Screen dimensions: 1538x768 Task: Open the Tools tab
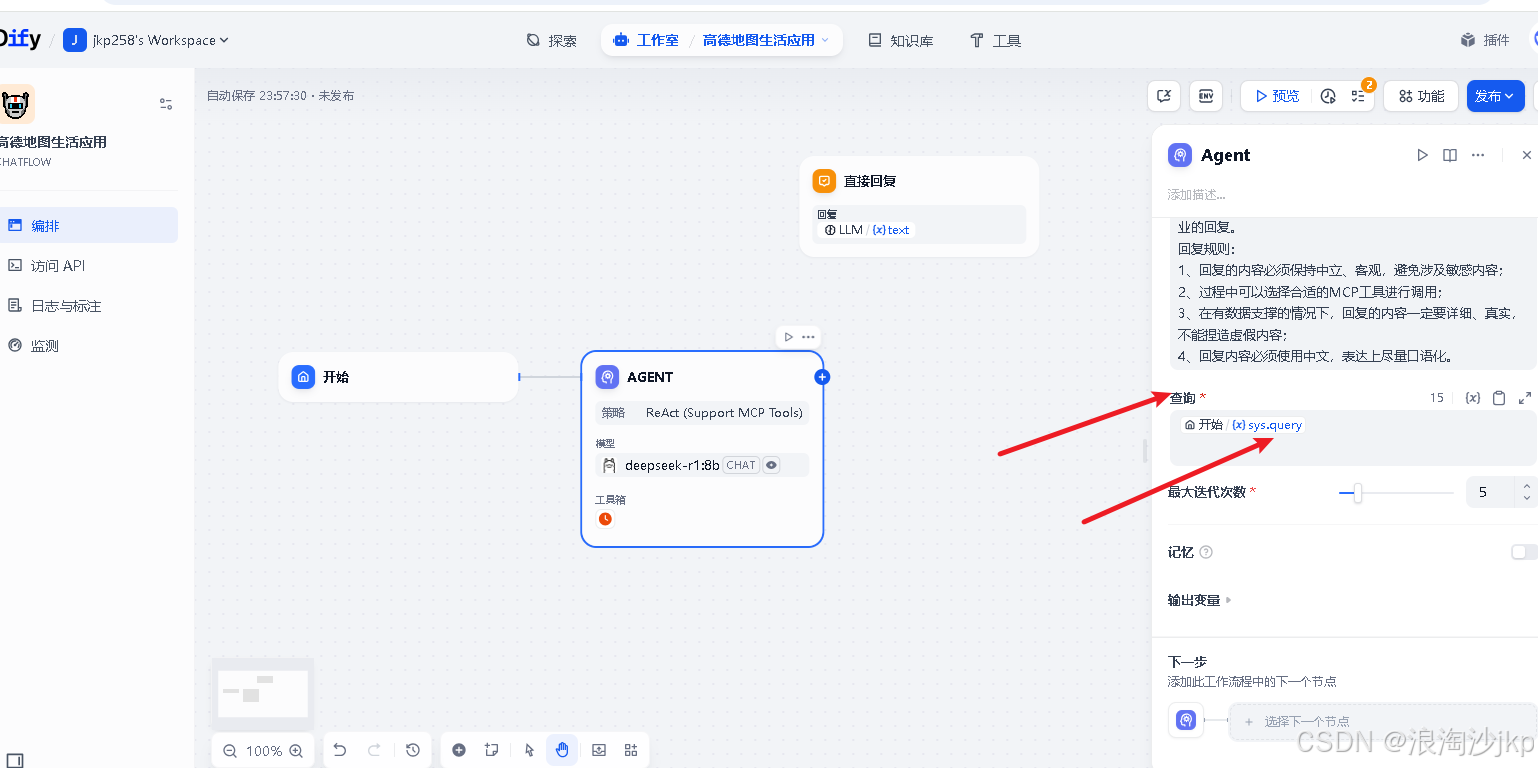(x=995, y=40)
